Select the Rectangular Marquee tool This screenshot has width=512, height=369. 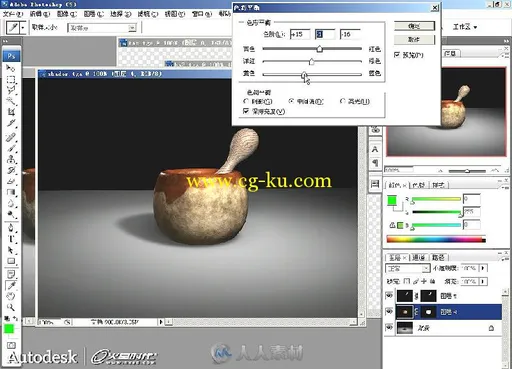tap(11, 80)
